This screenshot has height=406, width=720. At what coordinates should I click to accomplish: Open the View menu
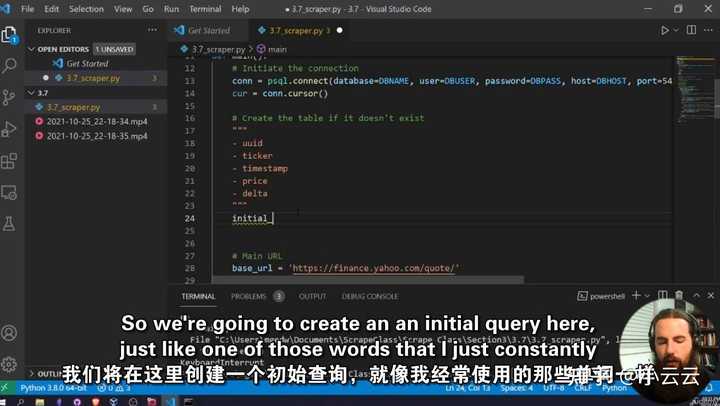tap(123, 9)
